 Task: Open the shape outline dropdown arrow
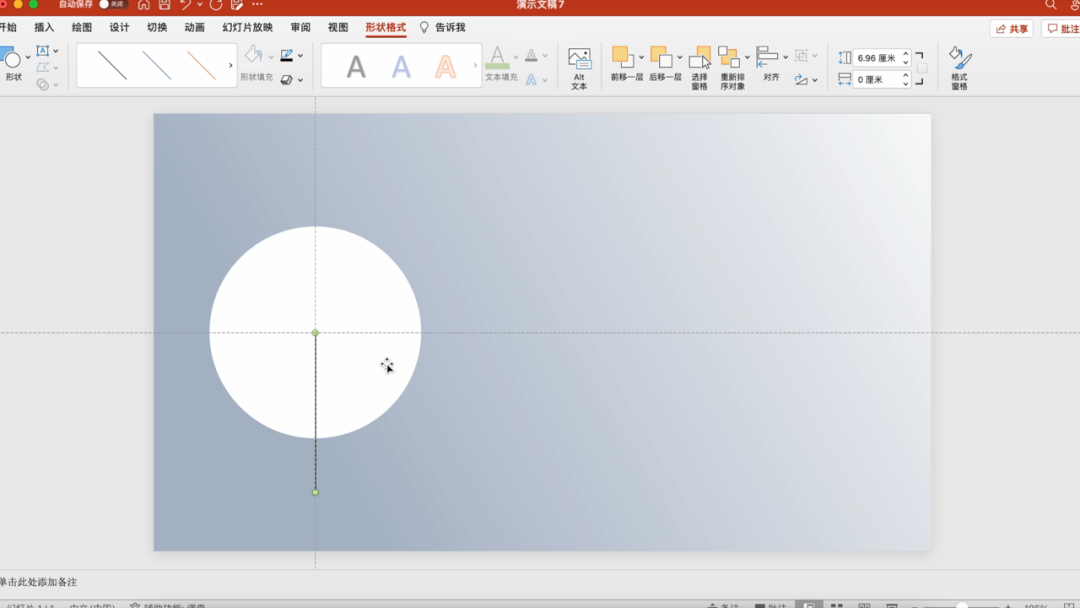[301, 56]
